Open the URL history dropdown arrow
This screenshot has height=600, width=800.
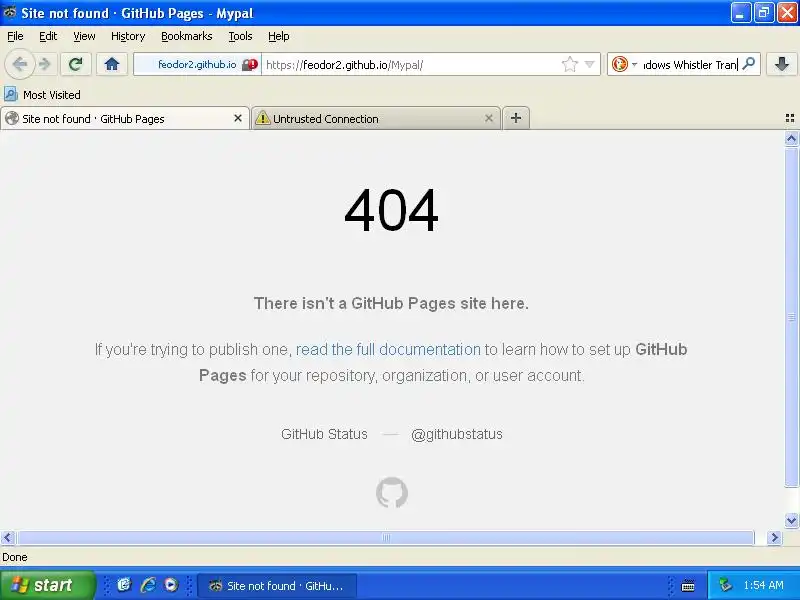pos(589,64)
